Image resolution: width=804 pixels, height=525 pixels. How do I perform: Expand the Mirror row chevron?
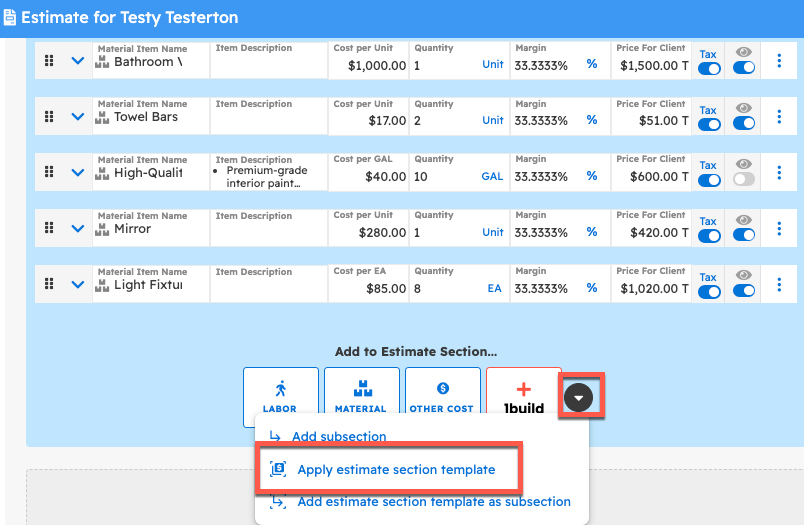pos(78,229)
